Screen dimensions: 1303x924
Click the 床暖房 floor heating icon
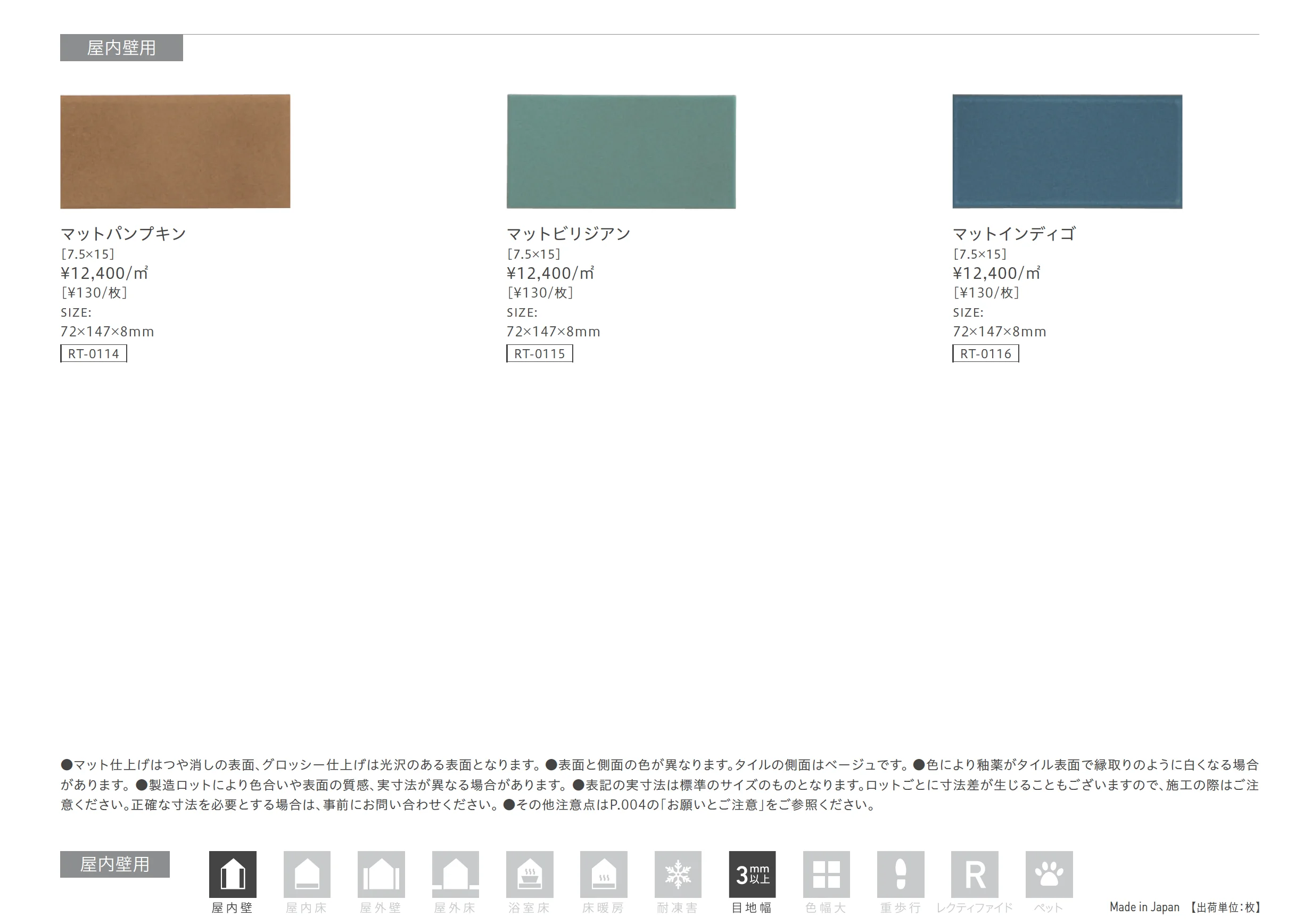pyautogui.click(x=604, y=874)
